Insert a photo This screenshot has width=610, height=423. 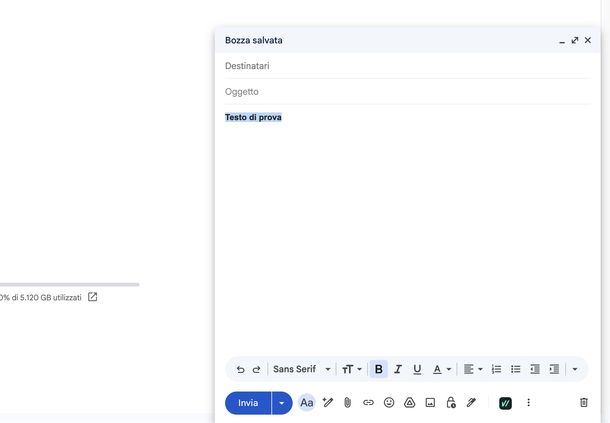(430, 403)
